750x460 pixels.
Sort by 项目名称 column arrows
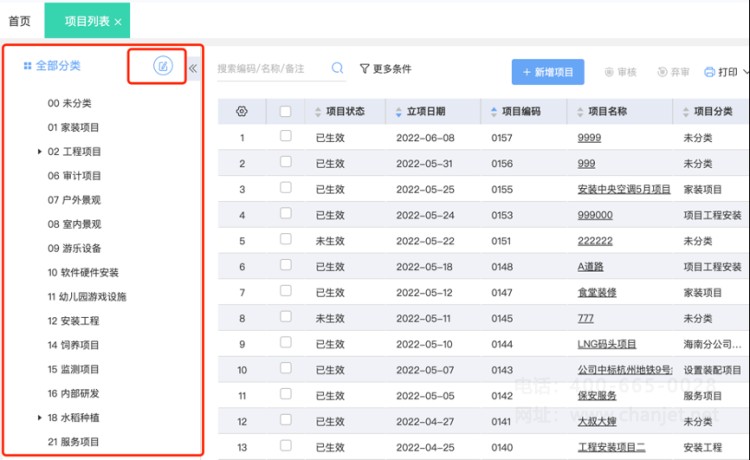pos(580,112)
